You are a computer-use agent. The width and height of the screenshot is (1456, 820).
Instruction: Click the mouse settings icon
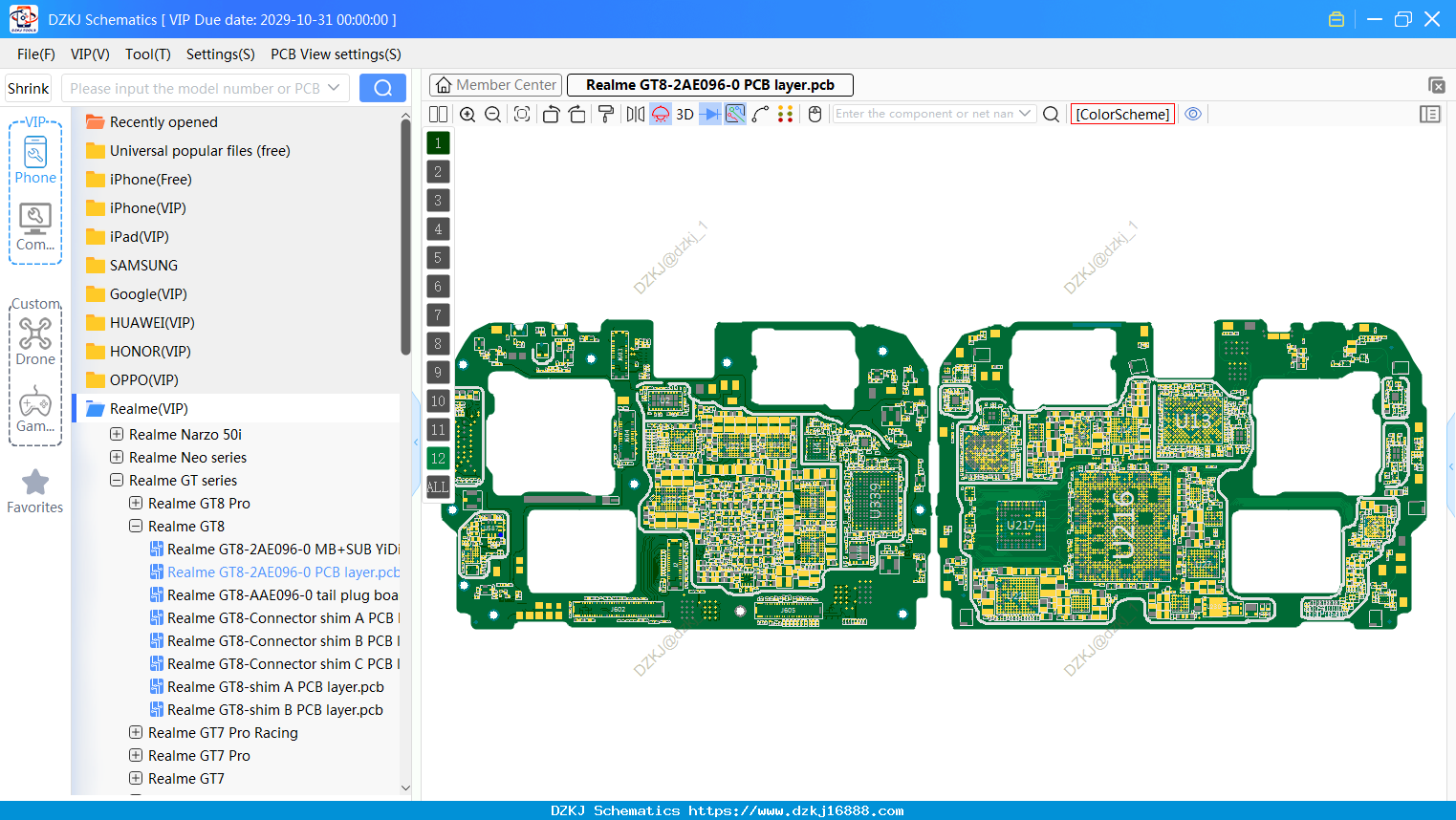tap(815, 115)
